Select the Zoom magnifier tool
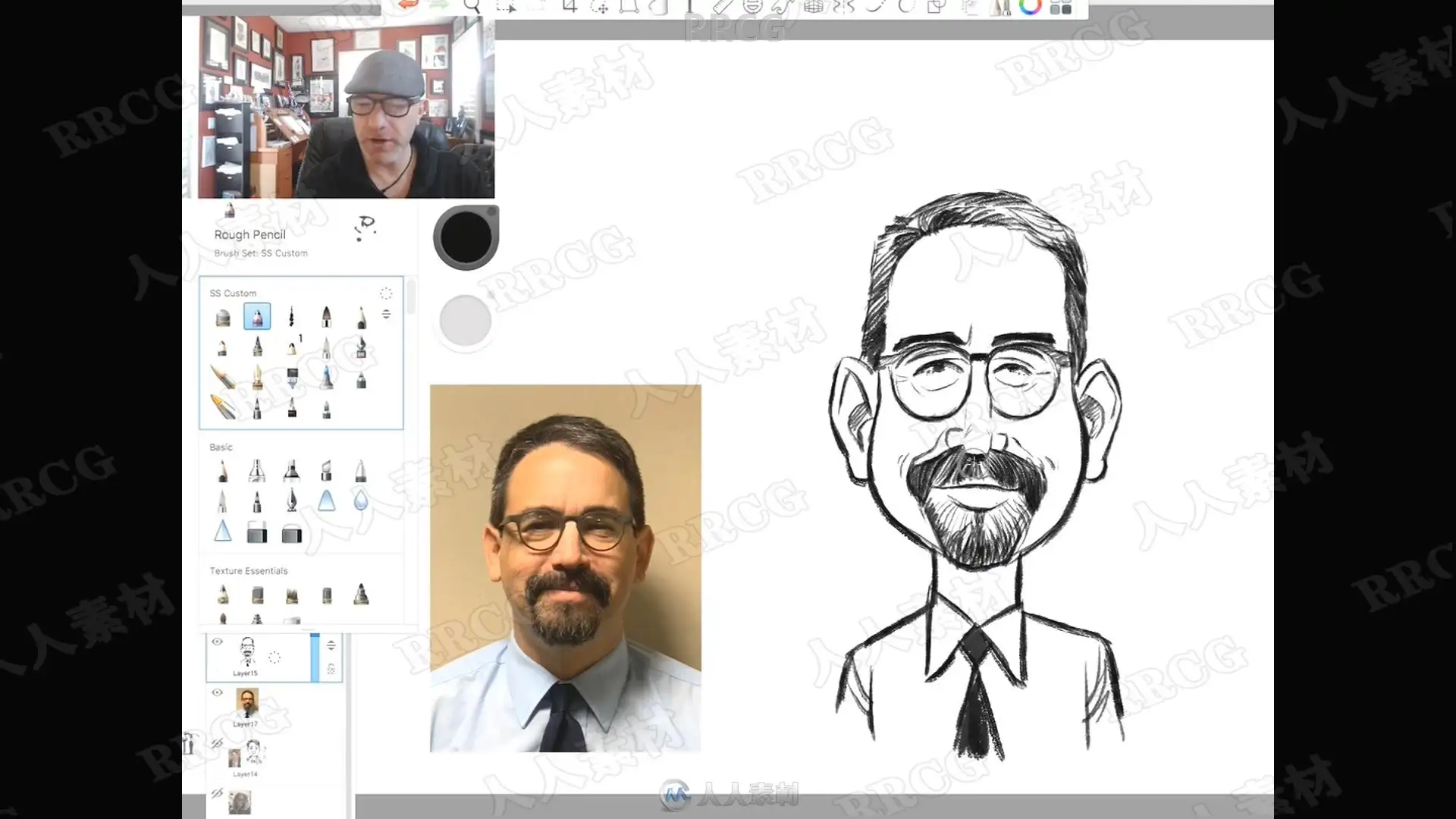This screenshot has height=819, width=1456. point(472,7)
